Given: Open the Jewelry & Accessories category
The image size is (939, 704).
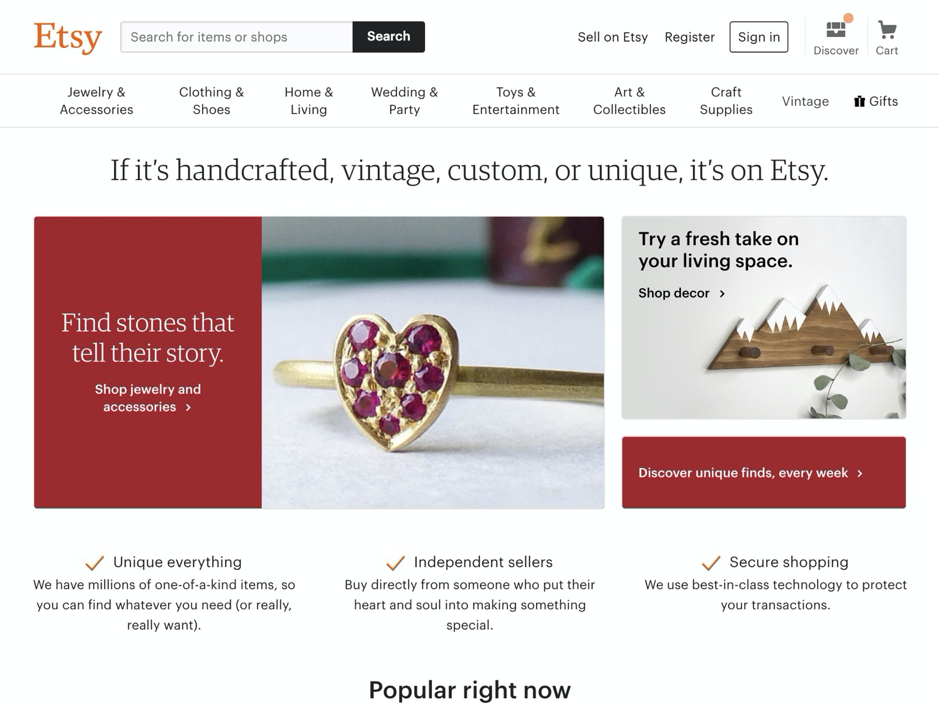Looking at the screenshot, I should tap(96, 100).
